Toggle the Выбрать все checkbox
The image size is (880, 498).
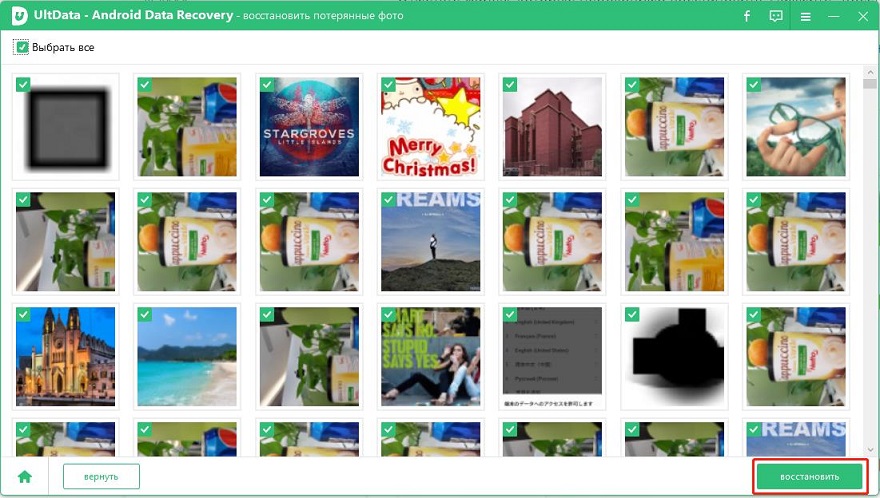pyautogui.click(x=21, y=47)
